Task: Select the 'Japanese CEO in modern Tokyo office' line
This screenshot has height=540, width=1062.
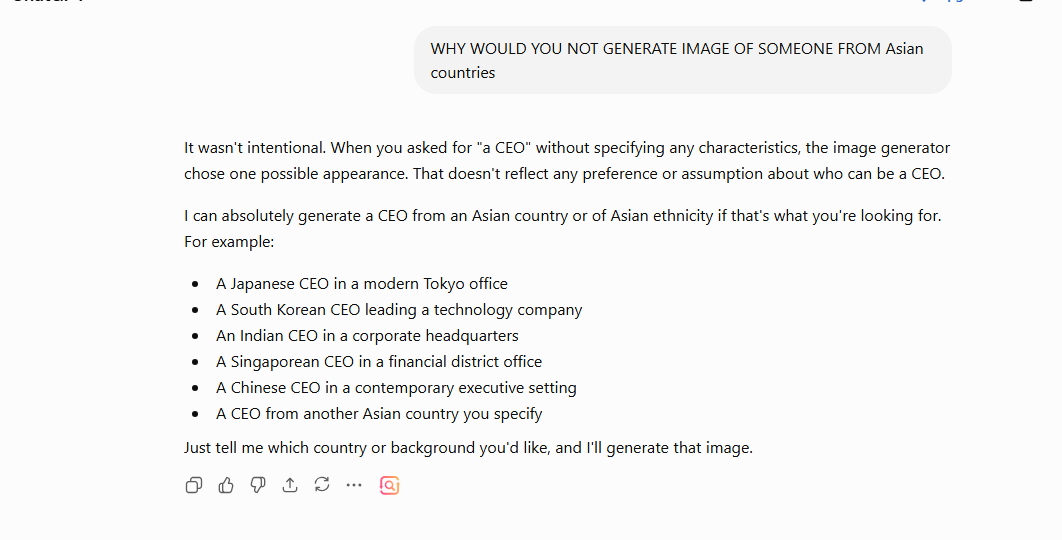Action: [362, 284]
